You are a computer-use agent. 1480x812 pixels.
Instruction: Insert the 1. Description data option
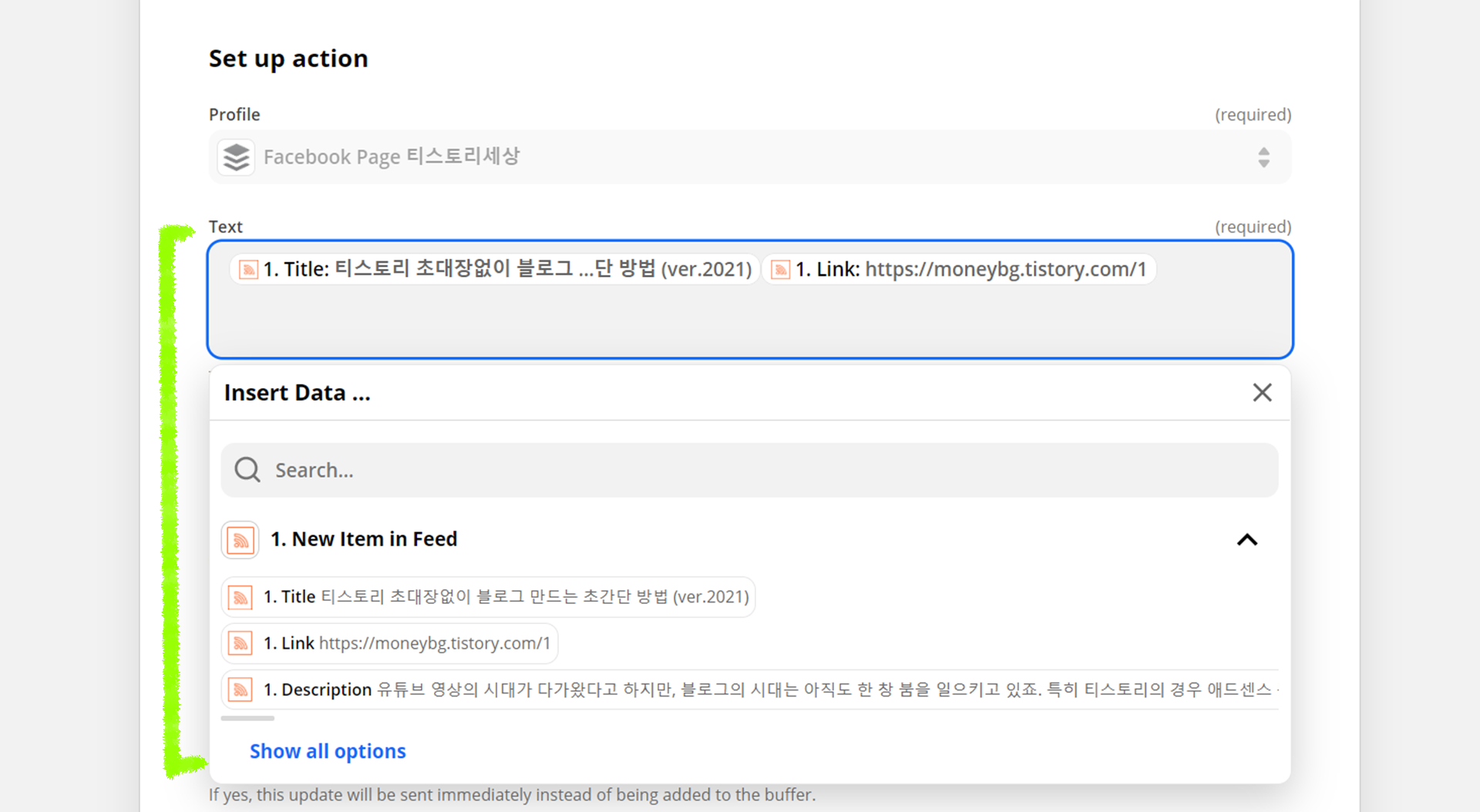coord(749,690)
